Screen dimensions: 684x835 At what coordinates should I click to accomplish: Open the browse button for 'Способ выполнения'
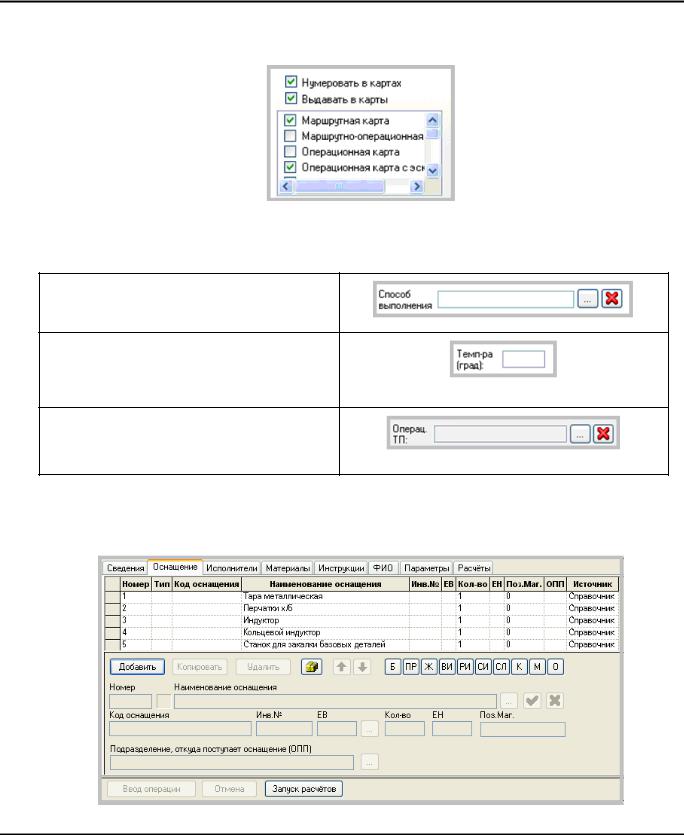click(588, 299)
